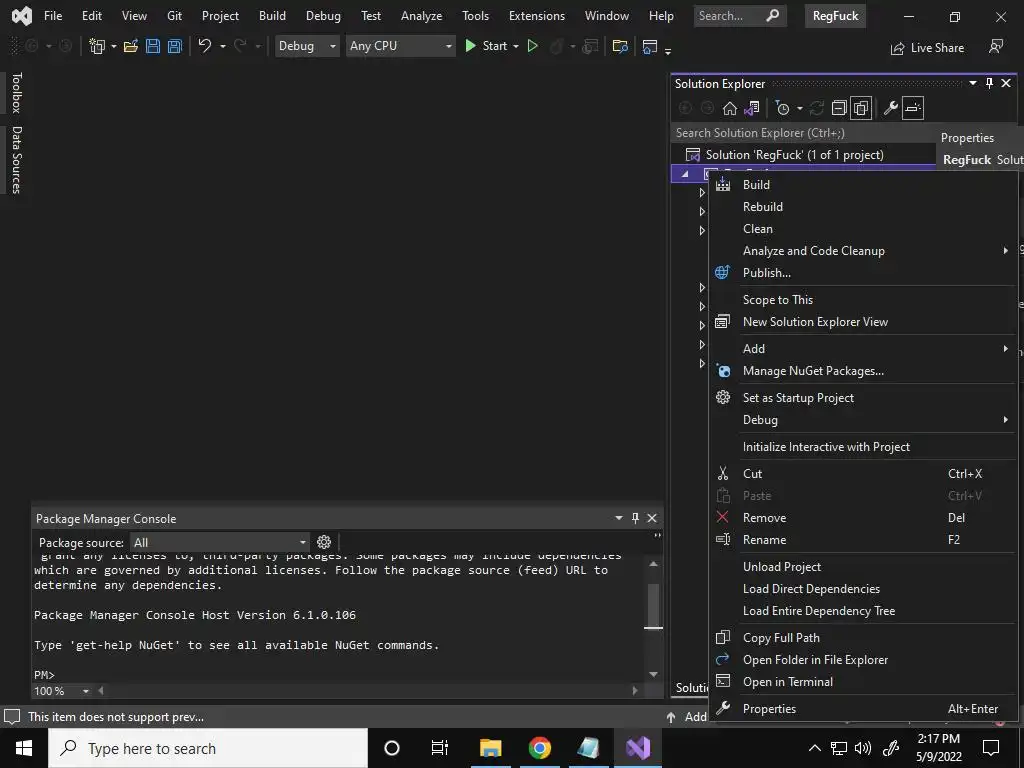Toggle Preview Selected Items icon
This screenshot has height=768, width=1024.
[x=913, y=108]
